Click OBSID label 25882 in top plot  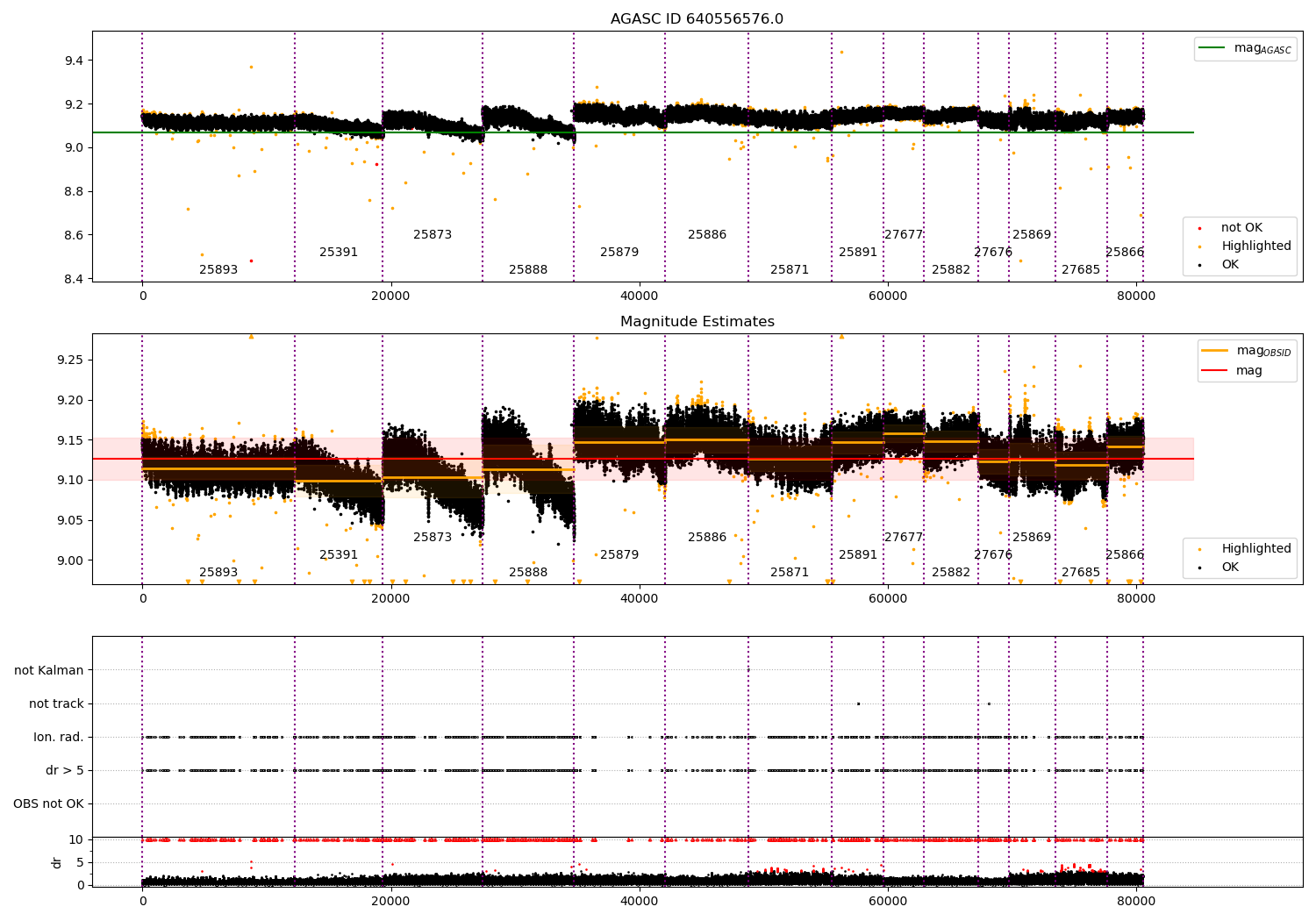(951, 270)
